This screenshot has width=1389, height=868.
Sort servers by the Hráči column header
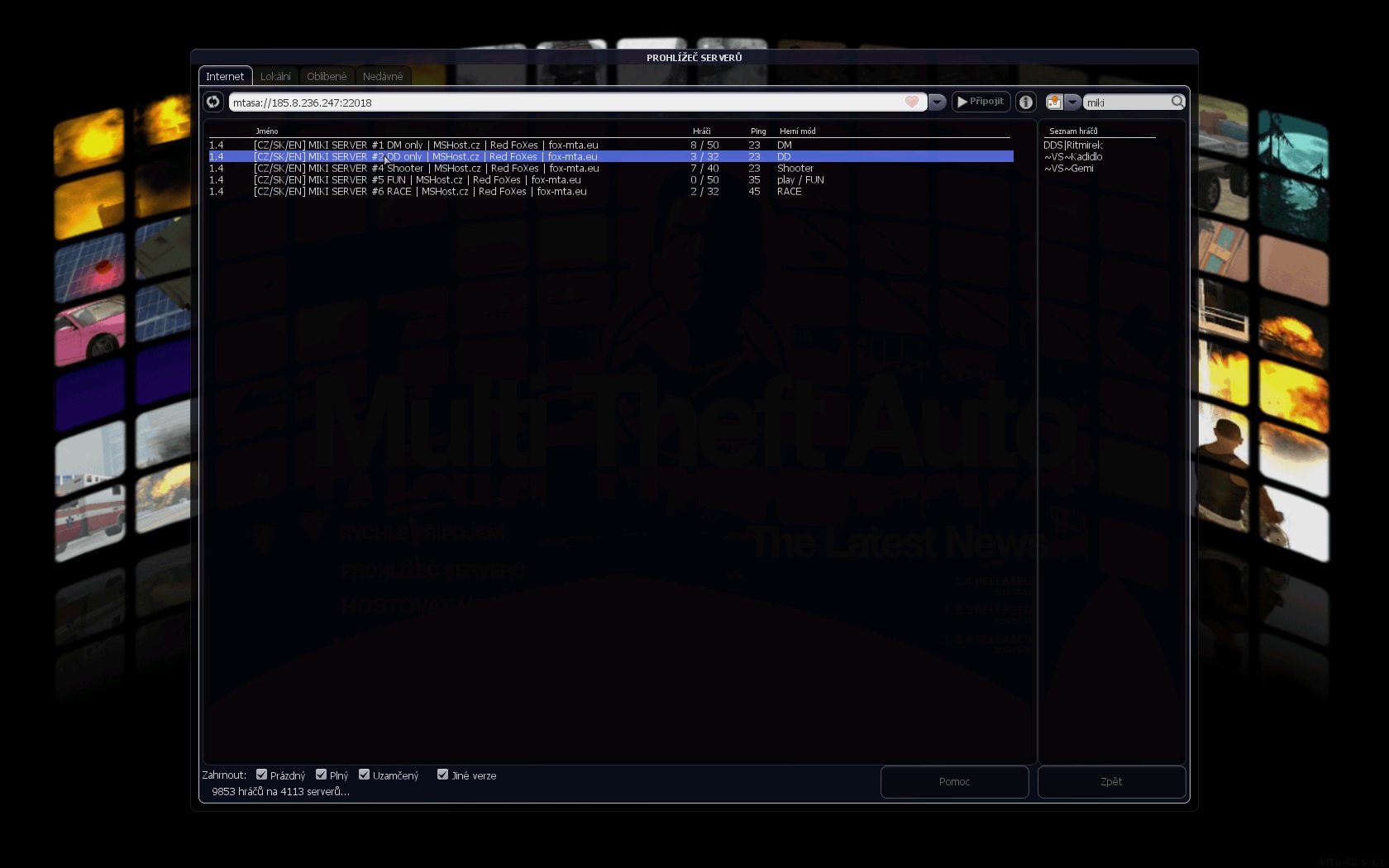coord(701,131)
